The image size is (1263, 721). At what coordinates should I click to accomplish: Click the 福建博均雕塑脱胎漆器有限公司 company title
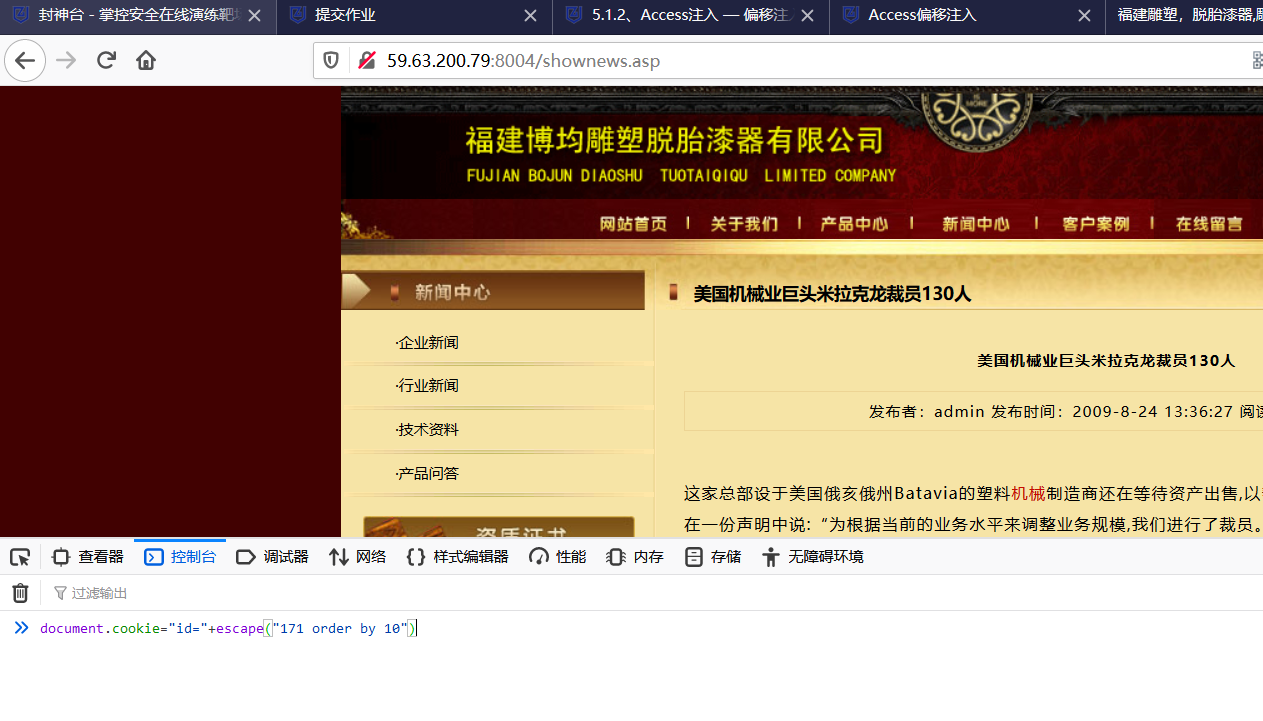[x=675, y=140]
